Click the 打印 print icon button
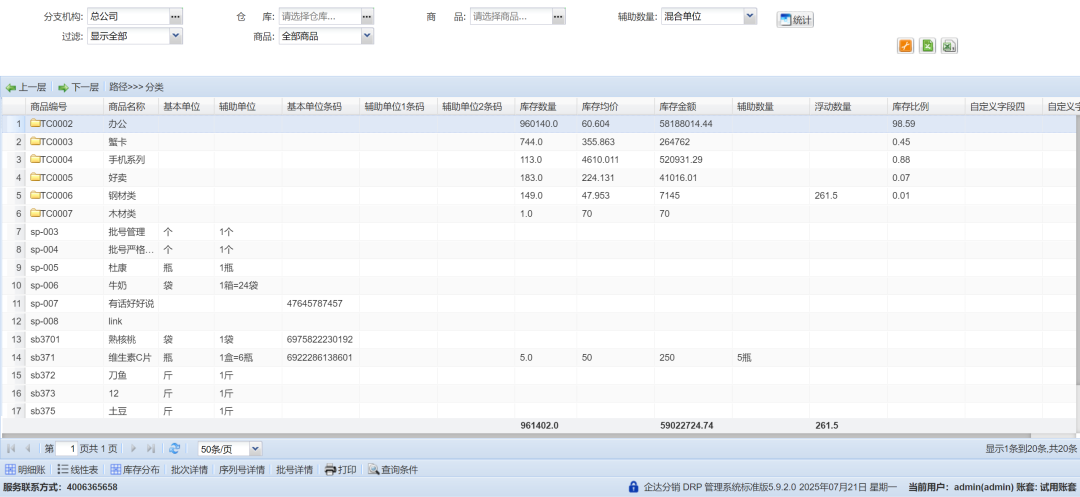The height and width of the screenshot is (497, 1080). tap(340, 469)
